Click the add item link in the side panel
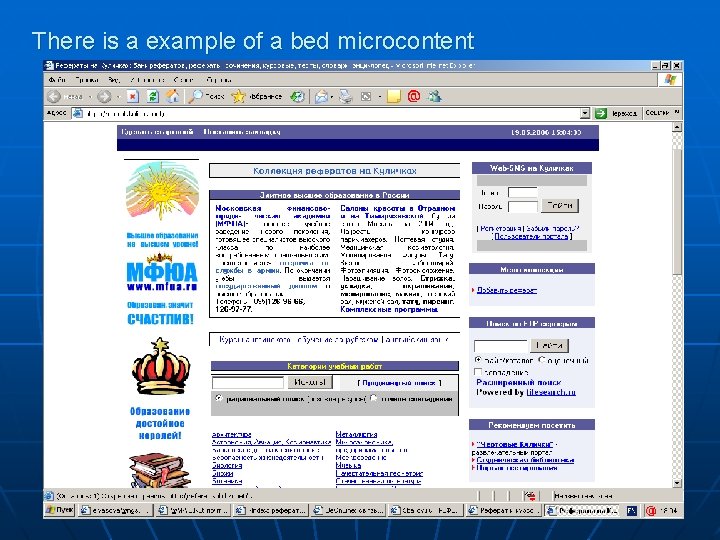Image resolution: width=720 pixels, height=540 pixels. (506, 290)
